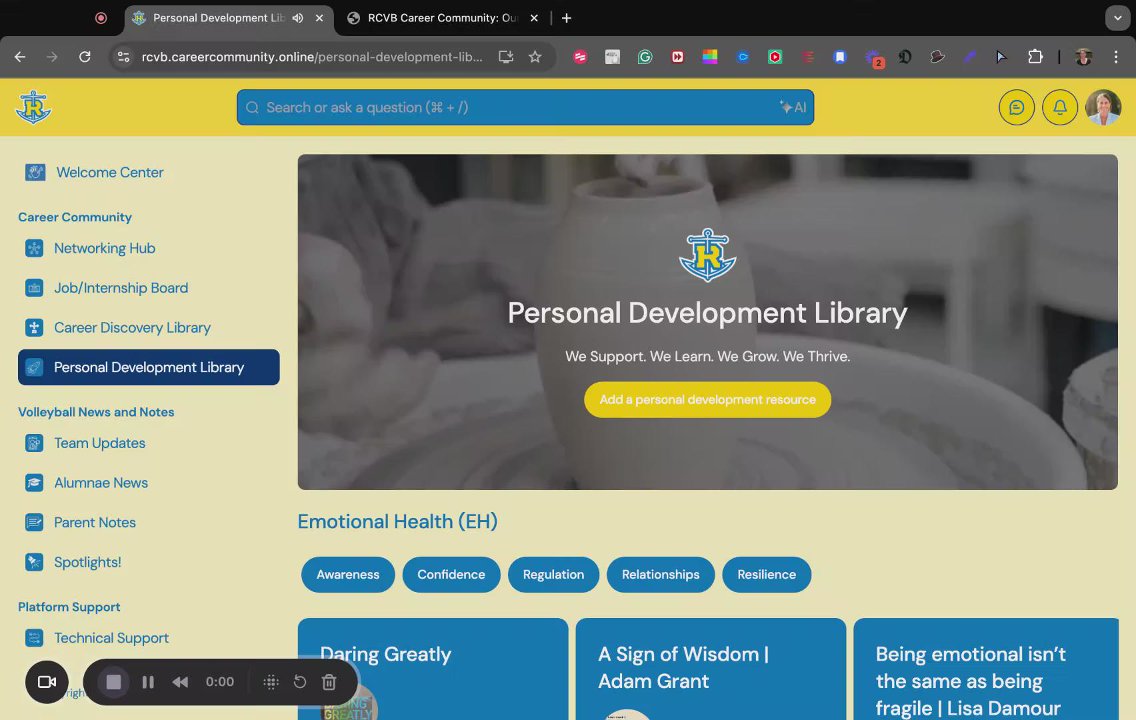Click the Networking Hub sidebar icon
1136x720 pixels.
34,248
